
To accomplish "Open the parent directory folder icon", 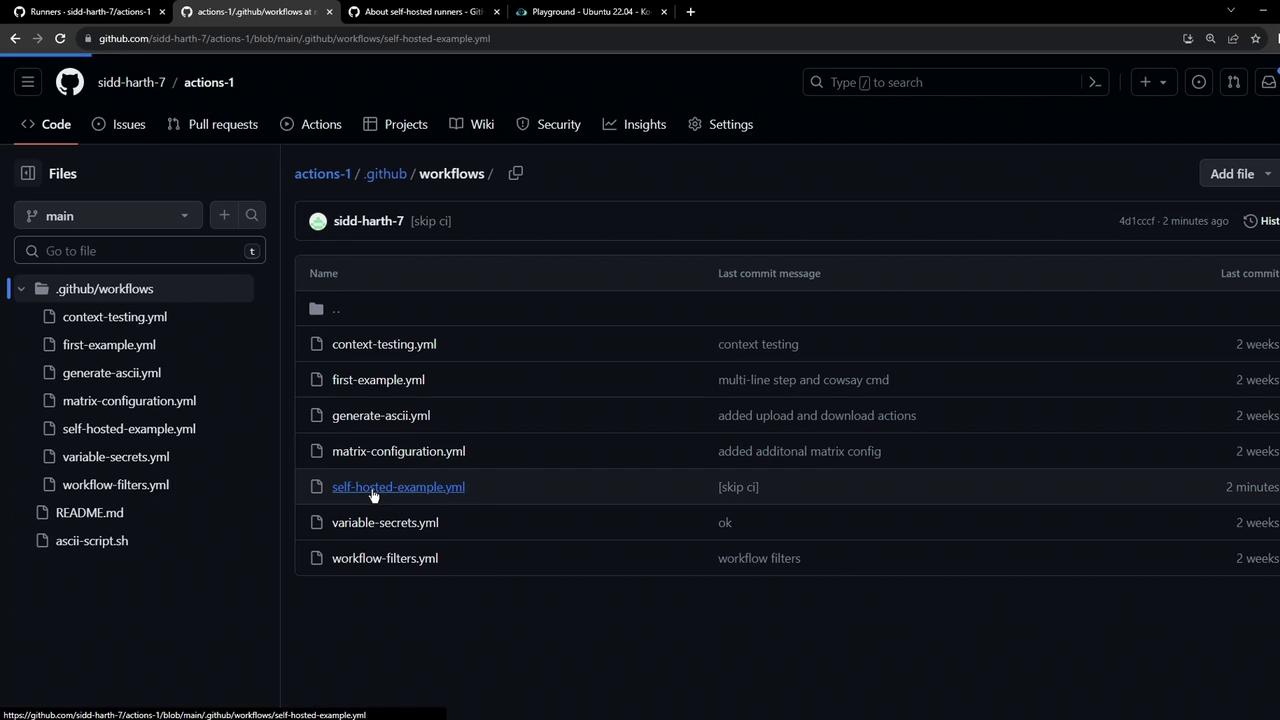I will tap(317, 309).
